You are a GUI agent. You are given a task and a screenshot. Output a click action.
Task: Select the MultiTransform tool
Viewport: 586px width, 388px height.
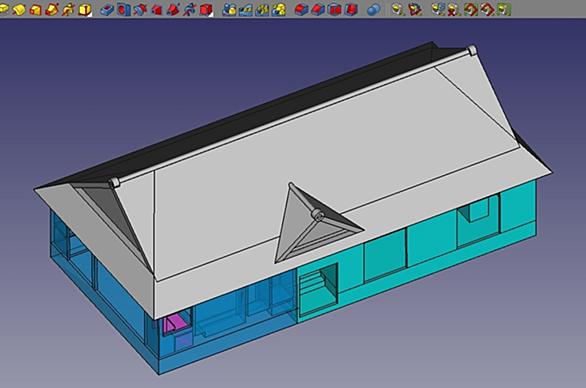click(278, 9)
